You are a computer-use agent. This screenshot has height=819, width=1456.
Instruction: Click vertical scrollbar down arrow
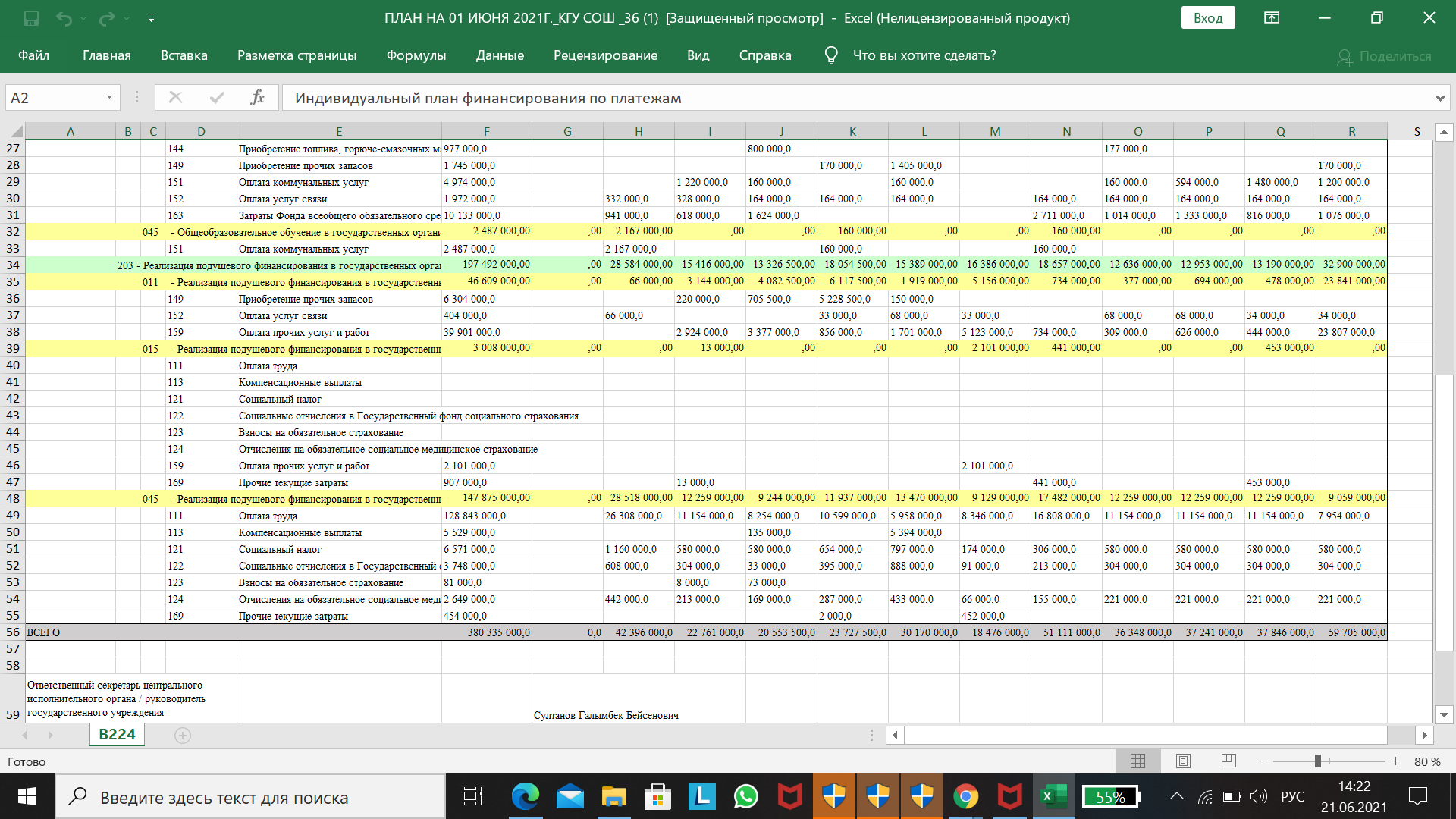[x=1444, y=714]
